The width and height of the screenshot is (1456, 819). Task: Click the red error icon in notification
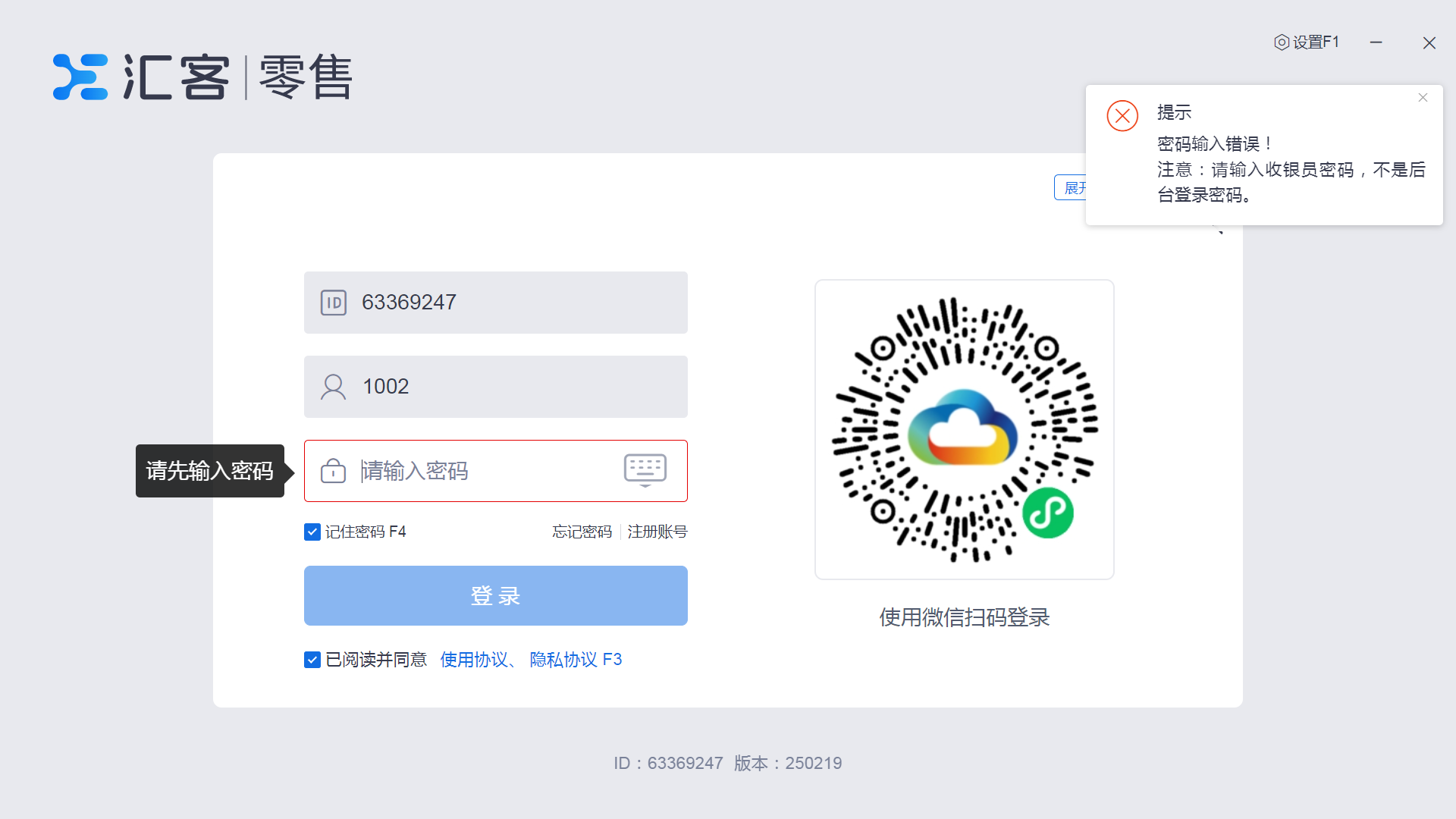1122,116
